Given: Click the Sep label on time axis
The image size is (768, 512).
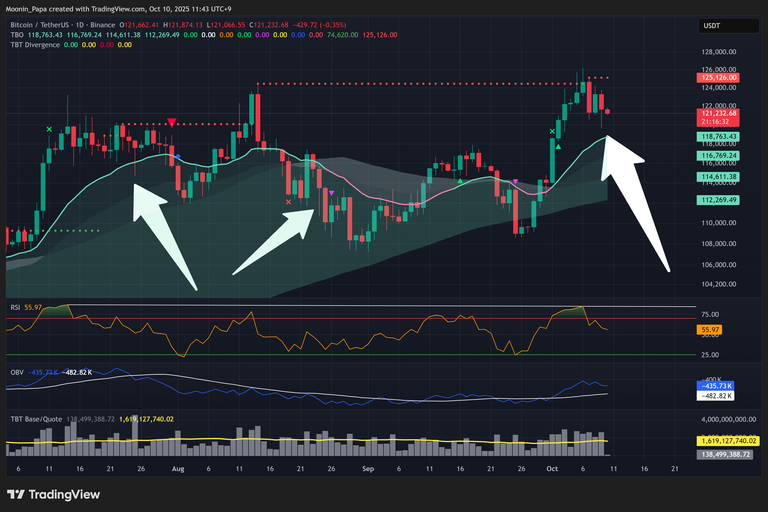Looking at the screenshot, I should point(367,467).
